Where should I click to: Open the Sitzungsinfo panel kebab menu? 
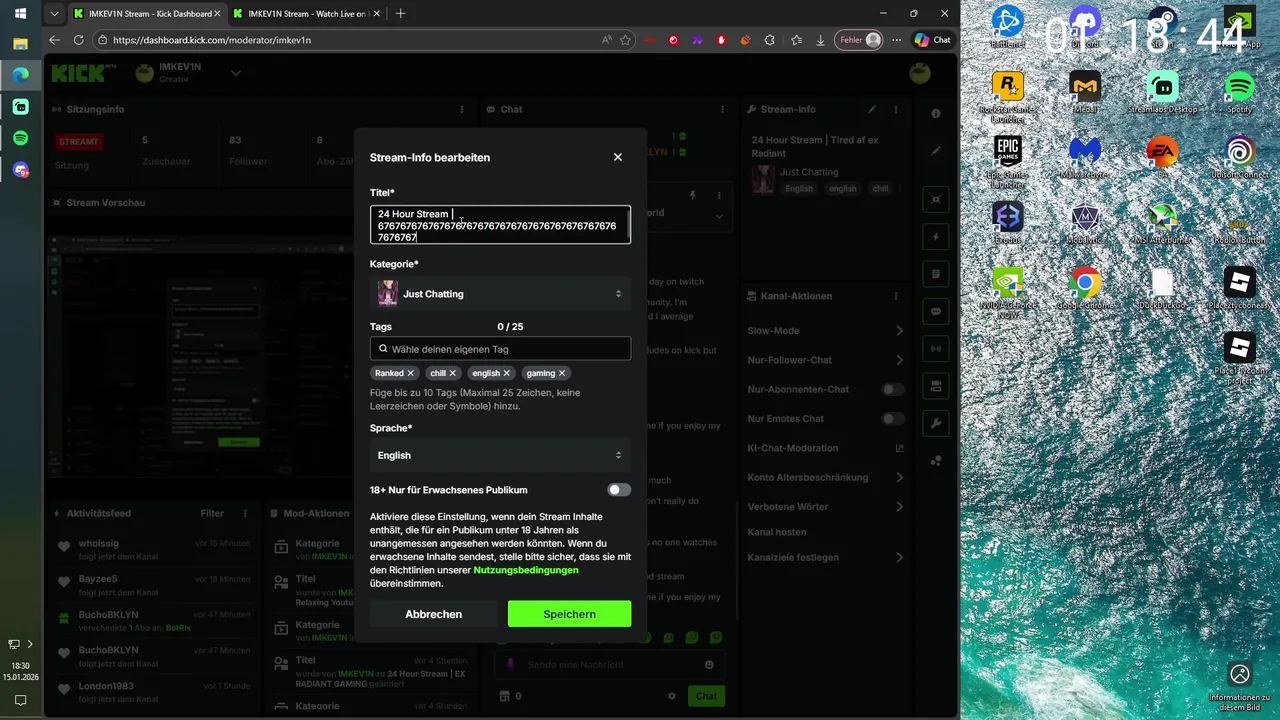462,109
